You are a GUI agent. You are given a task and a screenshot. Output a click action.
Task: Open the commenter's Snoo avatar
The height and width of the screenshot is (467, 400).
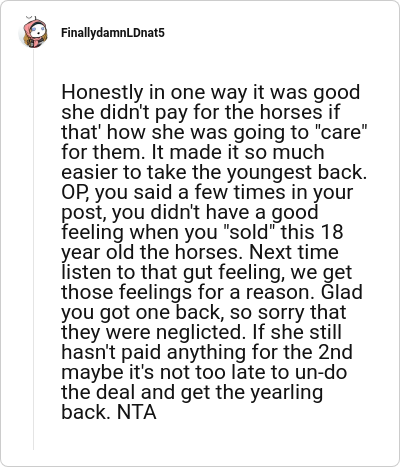pyautogui.click(x=33, y=32)
